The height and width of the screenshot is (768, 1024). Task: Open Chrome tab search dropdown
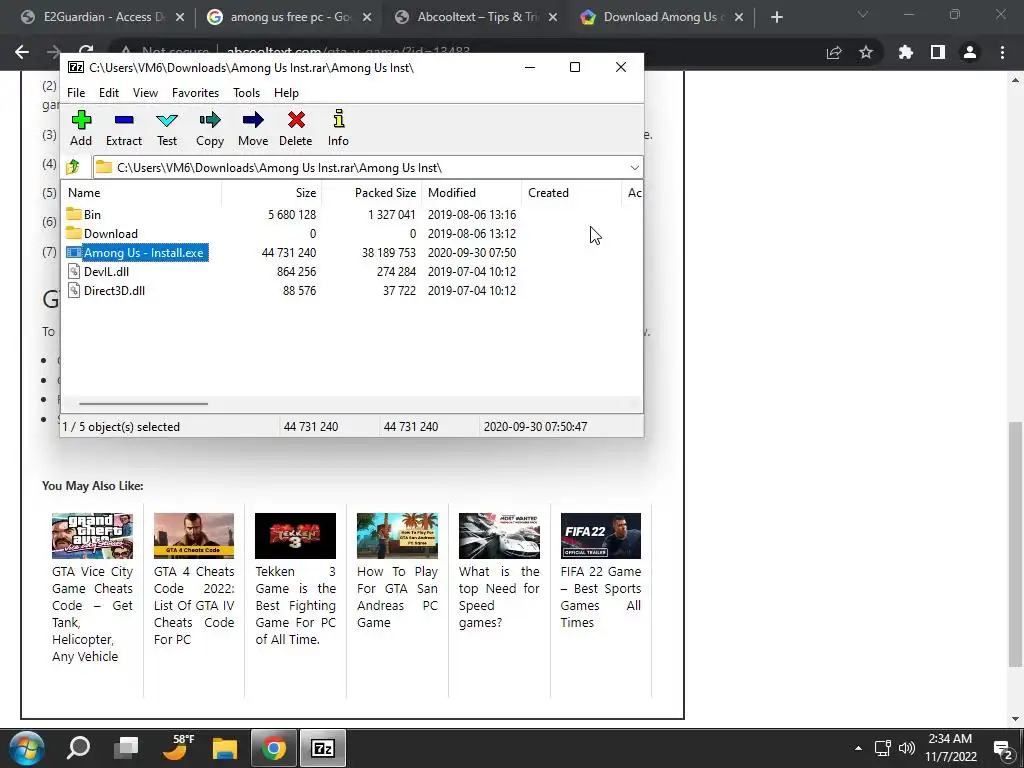pyautogui.click(x=863, y=14)
